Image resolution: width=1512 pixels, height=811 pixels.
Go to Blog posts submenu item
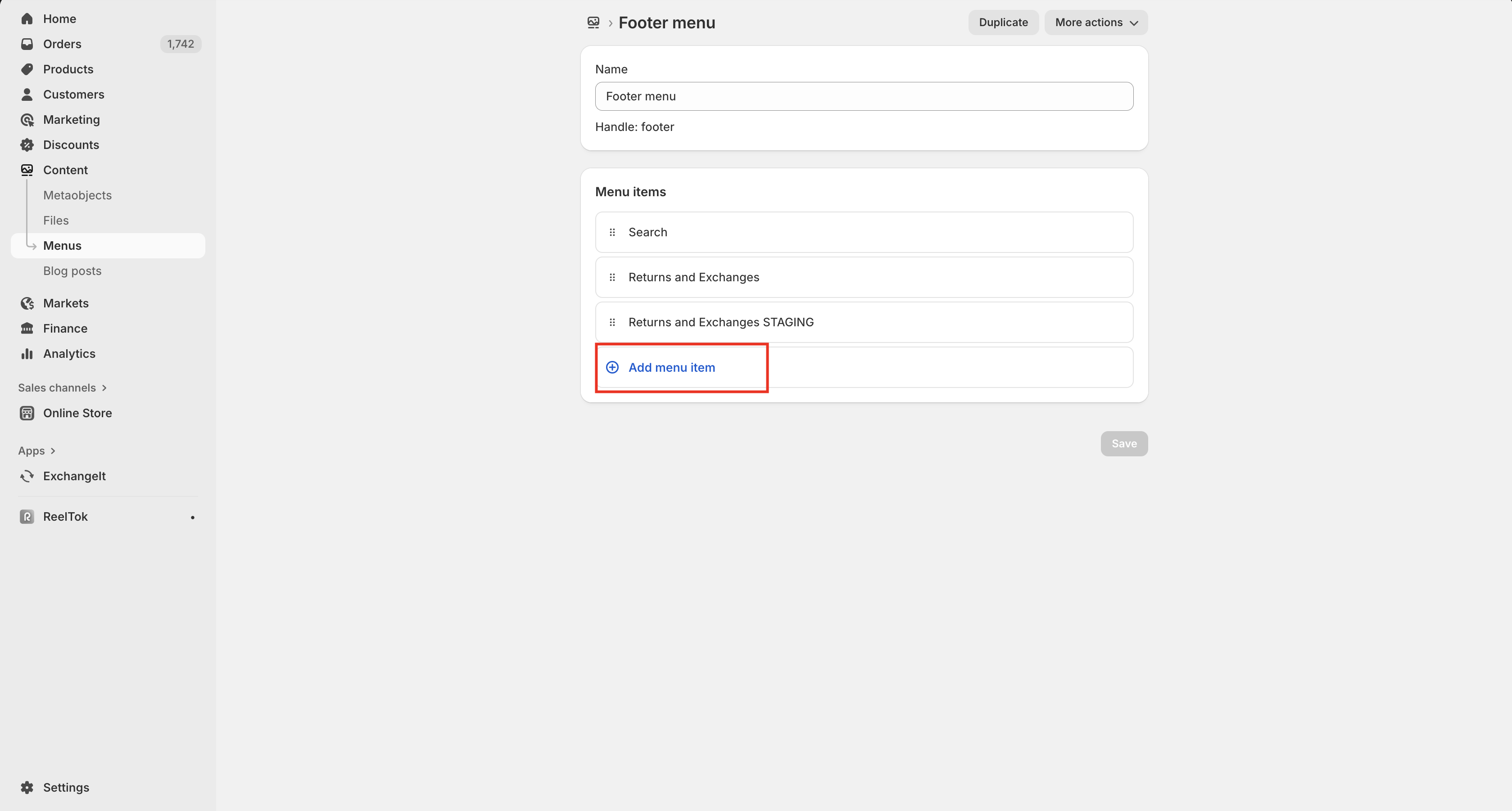[x=72, y=271]
